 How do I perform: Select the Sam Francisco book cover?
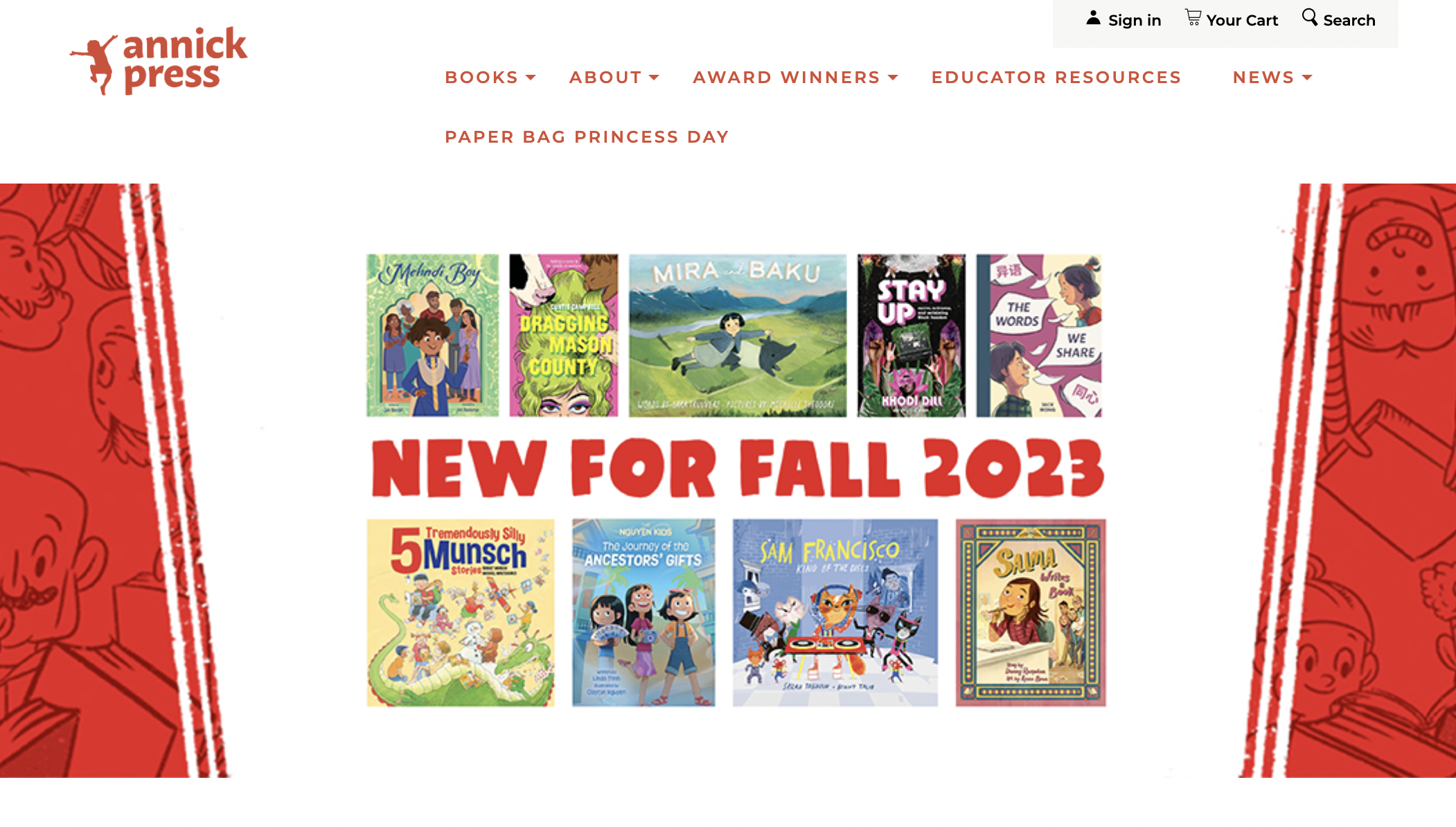tap(835, 613)
